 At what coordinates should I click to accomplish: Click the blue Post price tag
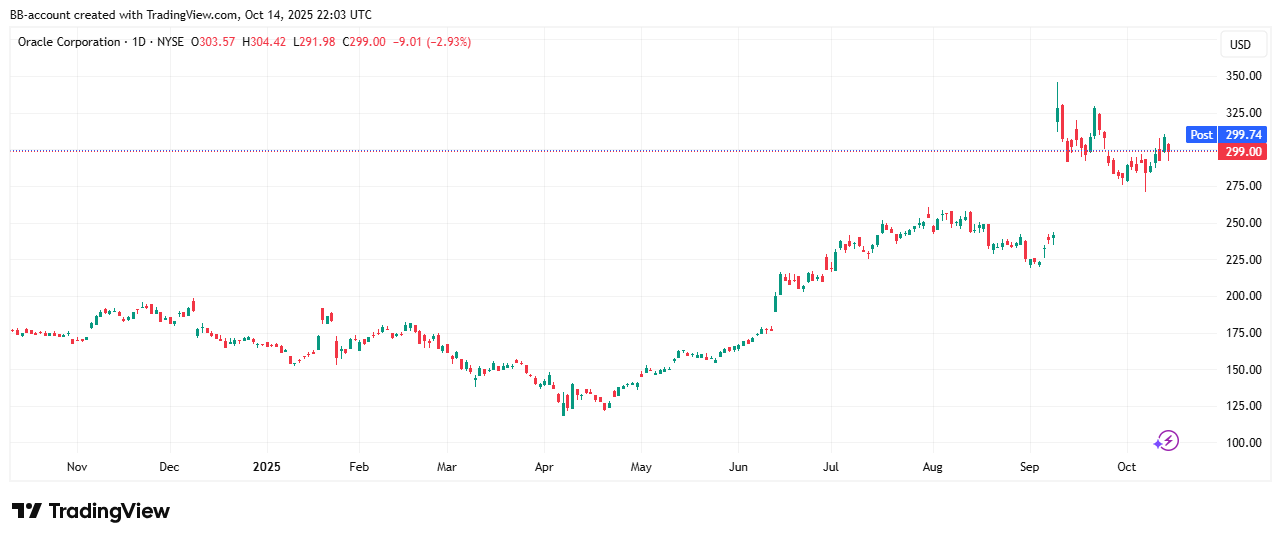1201,135
